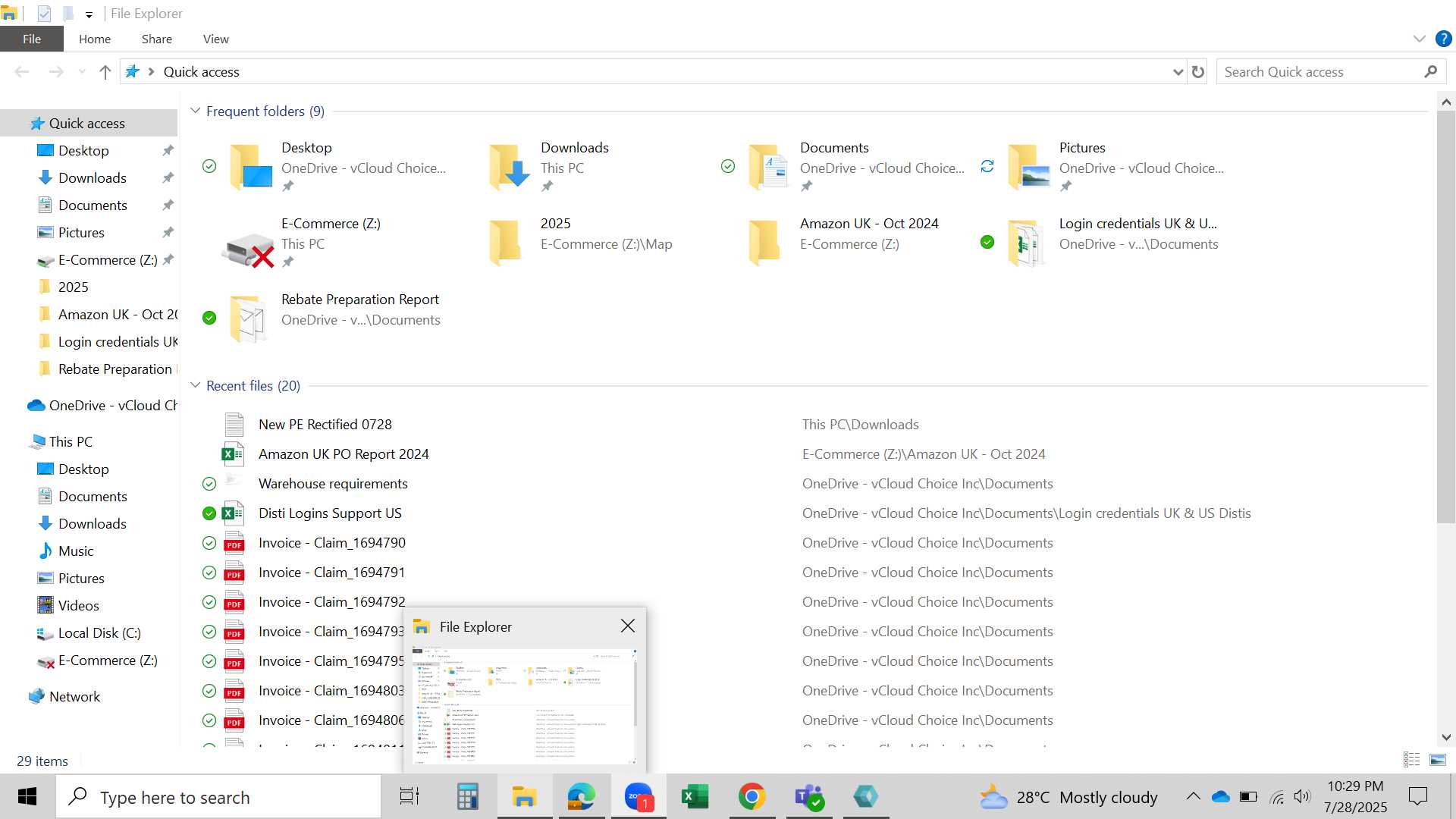Screen dimensions: 1456x819
Task: Open recent locations dropdown arrow
Action: tap(82, 72)
